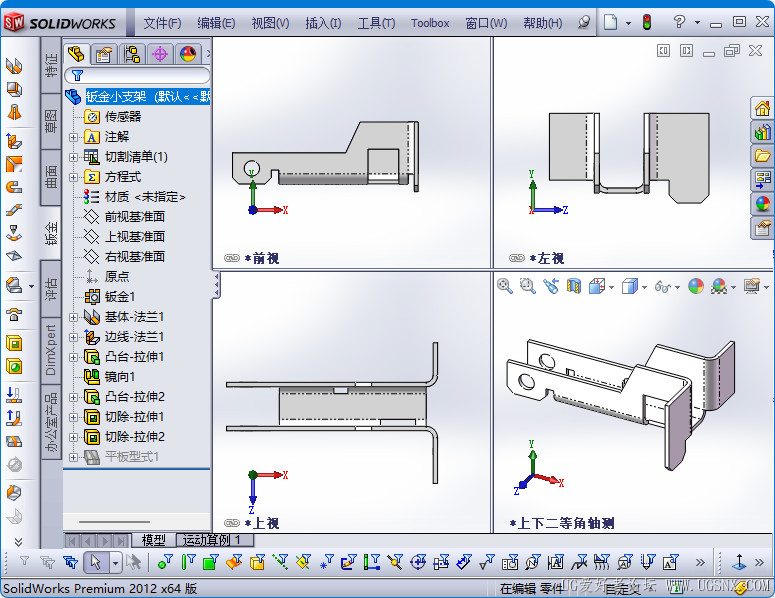Switch to the 运动算例 1 tab

tap(215, 540)
